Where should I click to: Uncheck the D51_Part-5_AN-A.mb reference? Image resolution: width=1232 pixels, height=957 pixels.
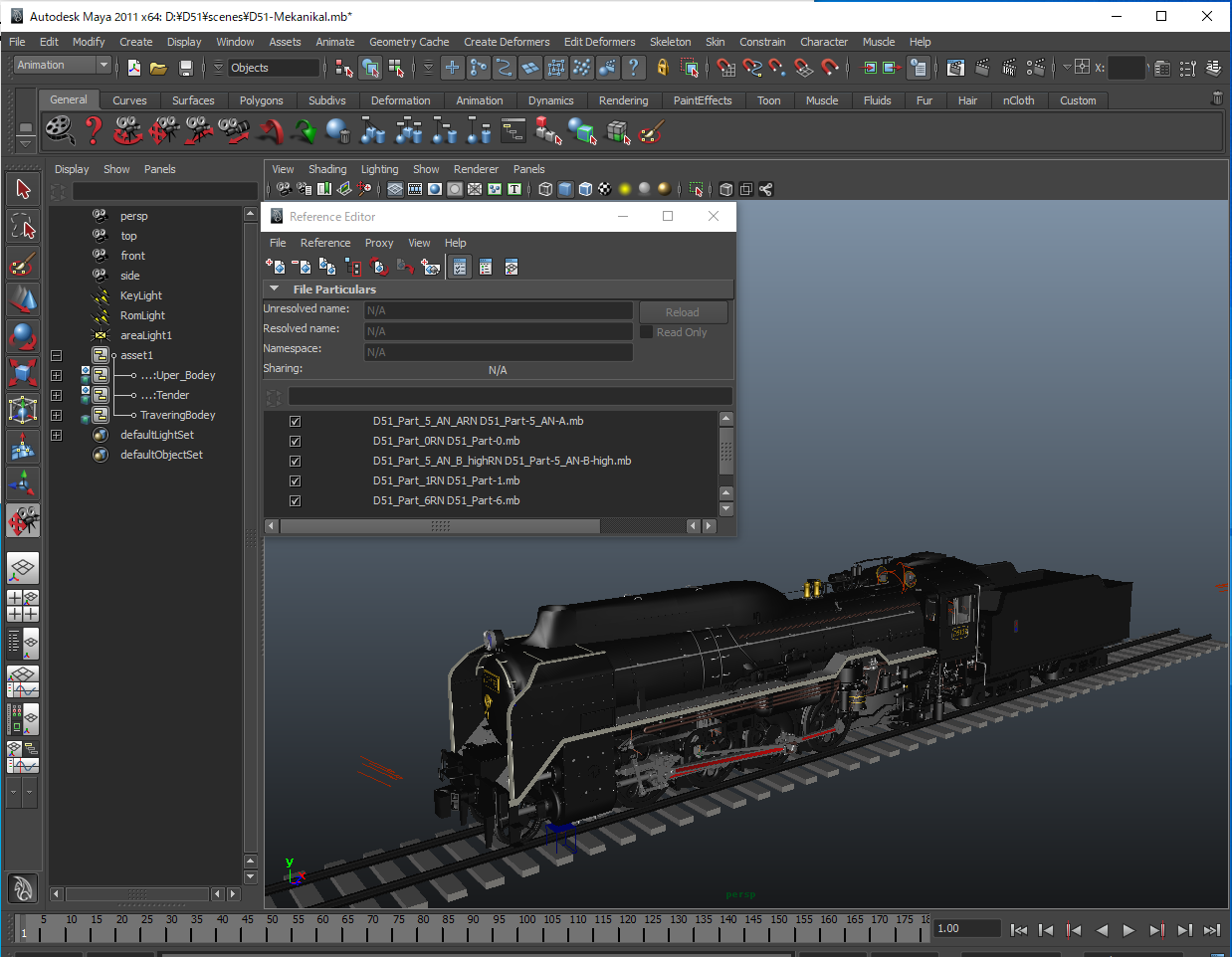(295, 421)
